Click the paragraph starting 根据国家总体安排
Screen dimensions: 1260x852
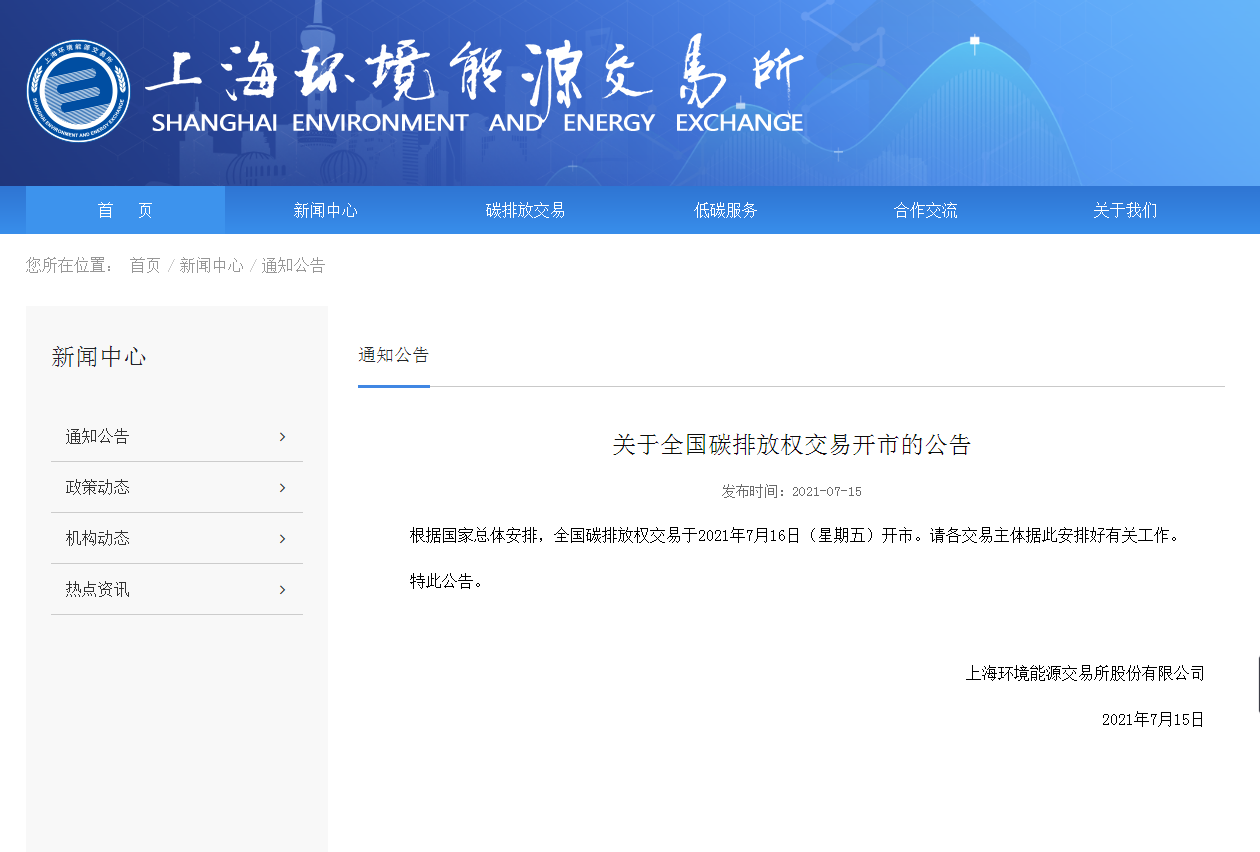click(795, 535)
